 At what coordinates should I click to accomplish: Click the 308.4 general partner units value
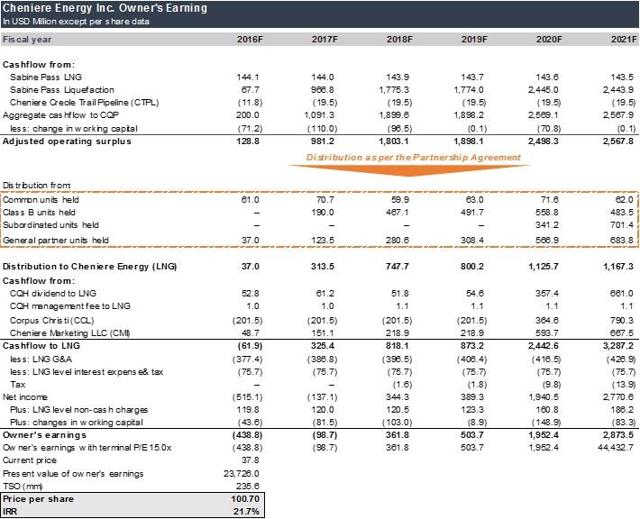(x=472, y=240)
